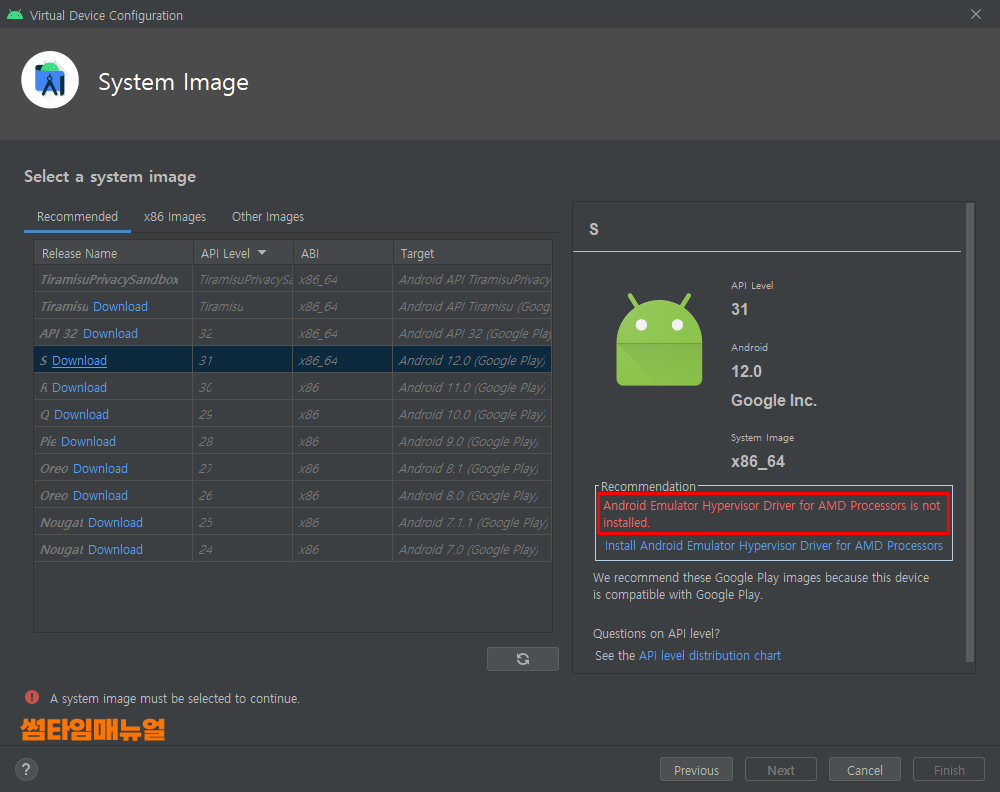Open the help question mark icon

tap(26, 769)
